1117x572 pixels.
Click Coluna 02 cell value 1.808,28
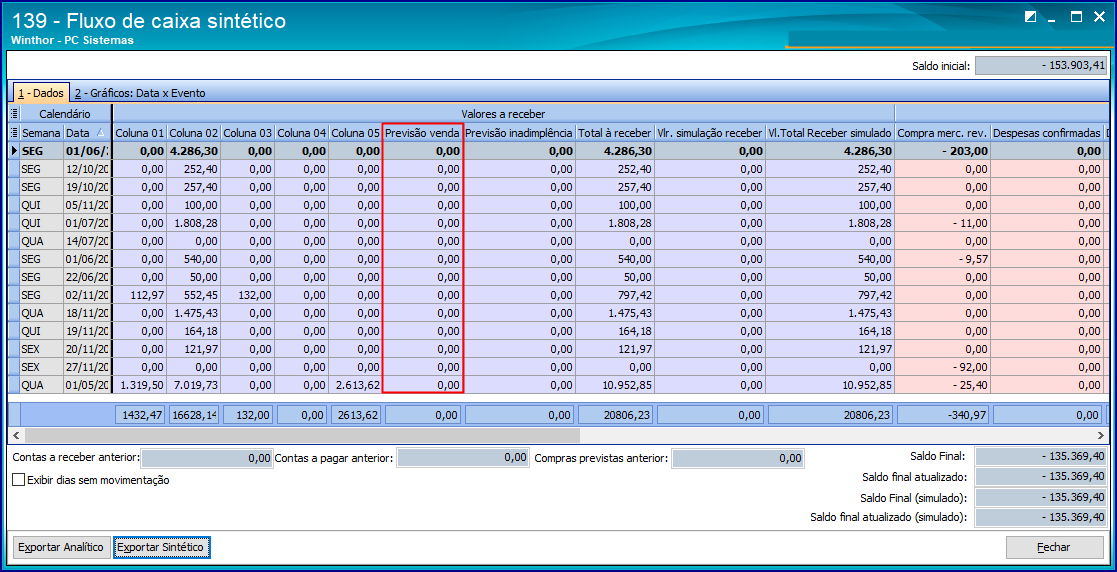(x=194, y=223)
